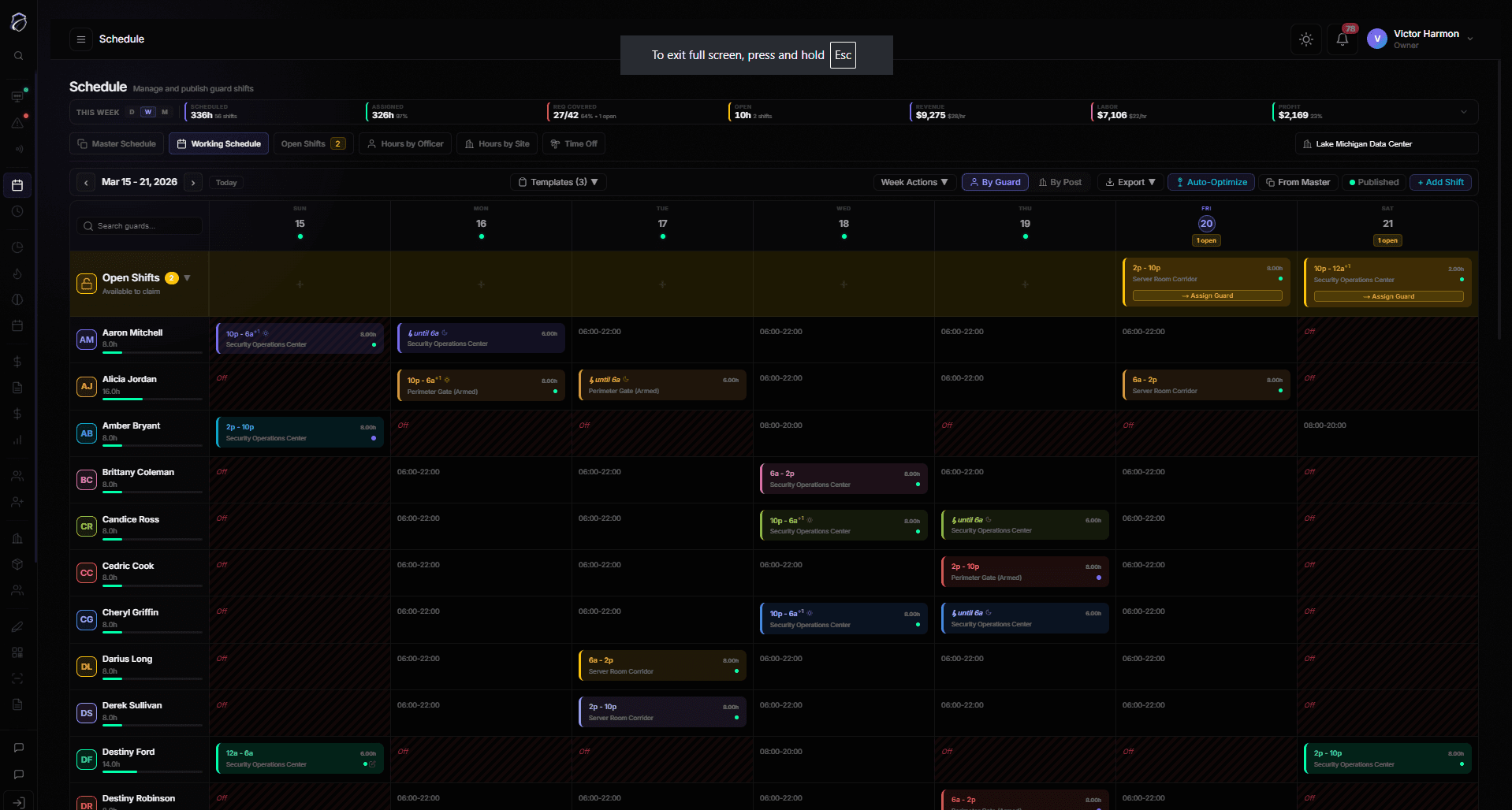Click the Search guards input field
1512x810 pixels.
click(x=139, y=225)
